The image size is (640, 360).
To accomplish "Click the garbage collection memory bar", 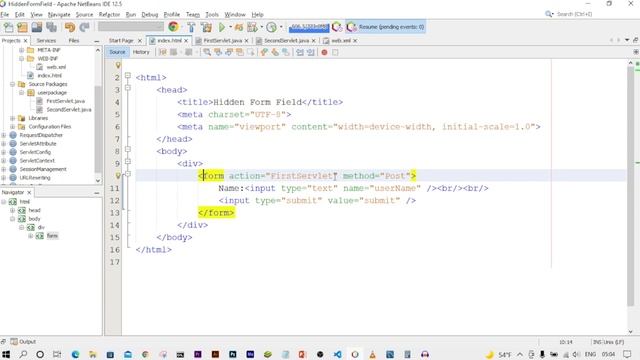I will [x=309, y=27].
